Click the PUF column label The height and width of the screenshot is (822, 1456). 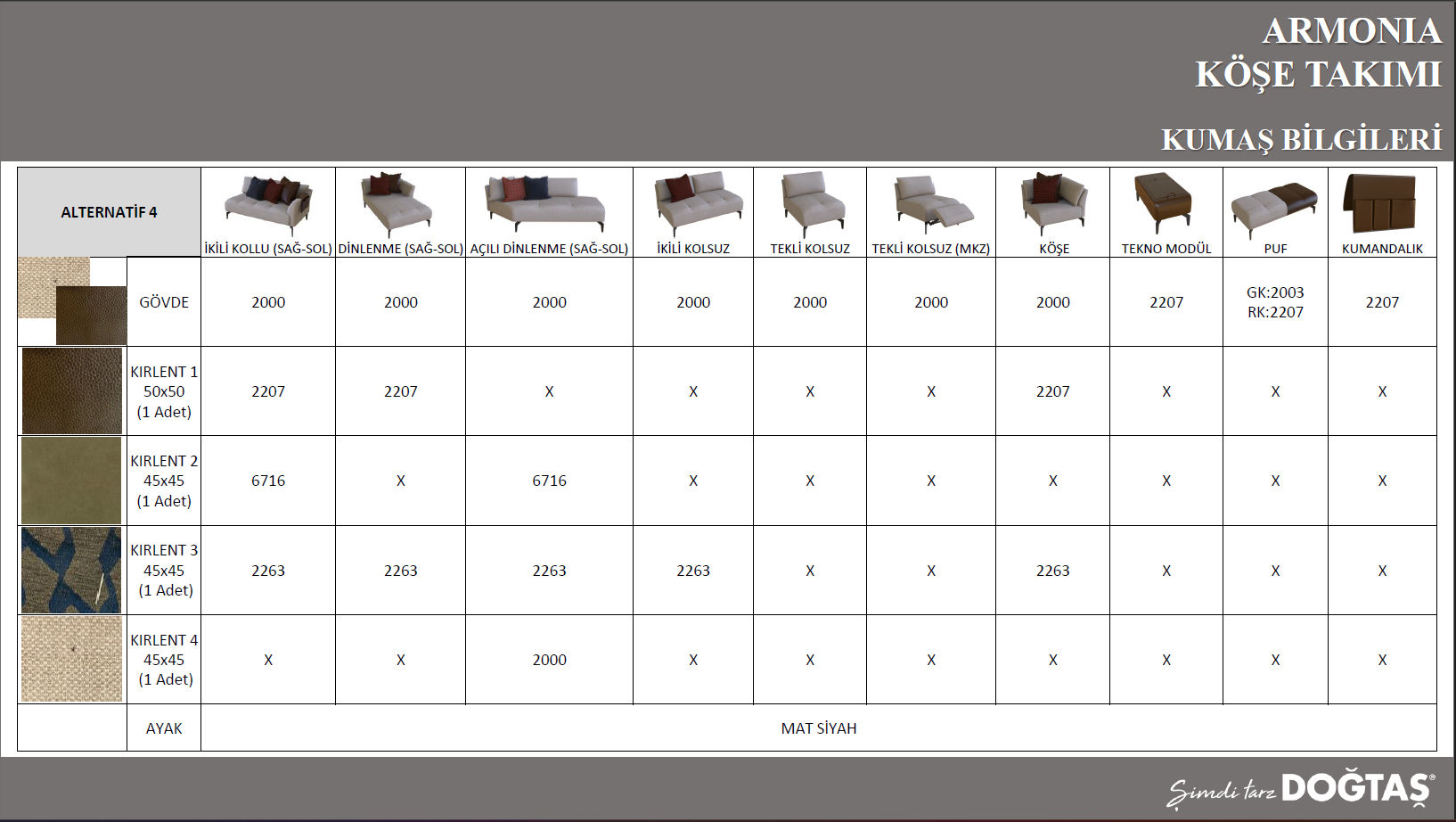(1275, 249)
